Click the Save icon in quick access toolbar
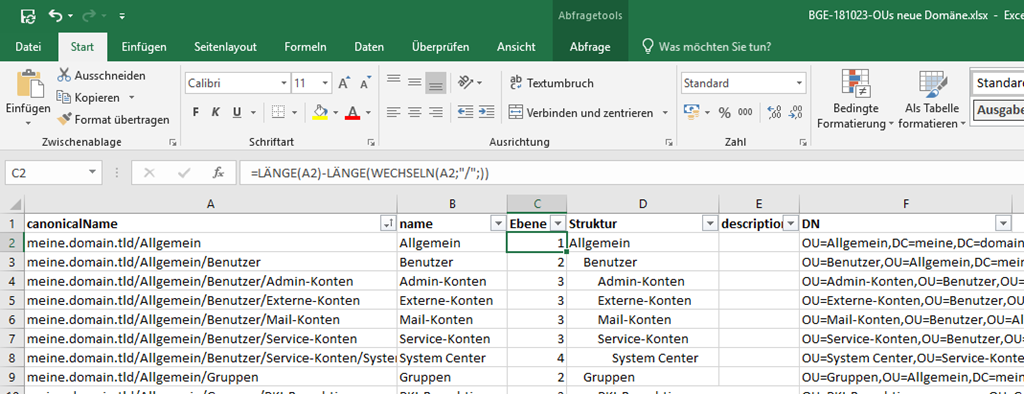The width and height of the screenshot is (1024, 394). tap(27, 16)
